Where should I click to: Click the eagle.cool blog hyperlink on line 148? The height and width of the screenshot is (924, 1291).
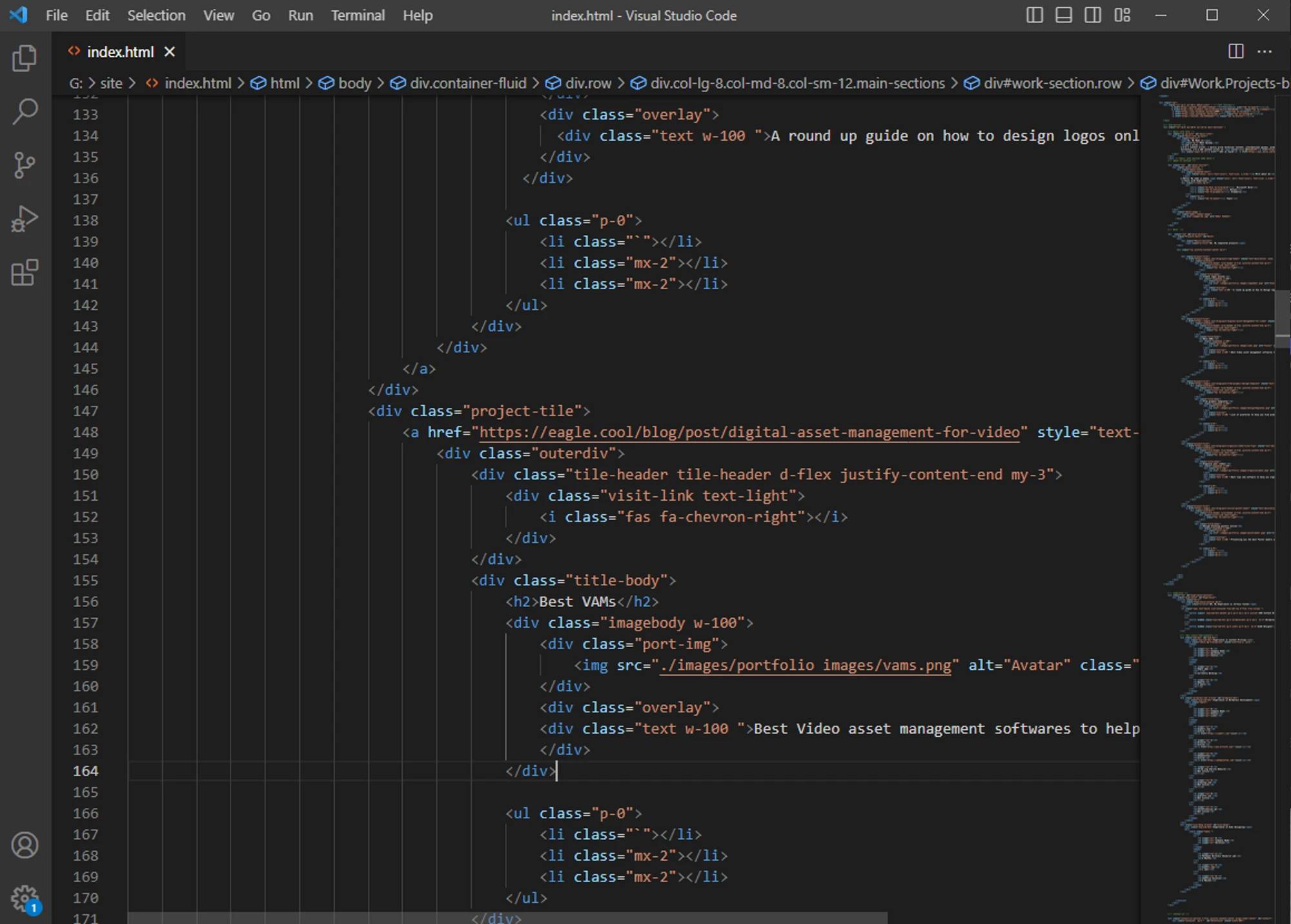tap(749, 432)
